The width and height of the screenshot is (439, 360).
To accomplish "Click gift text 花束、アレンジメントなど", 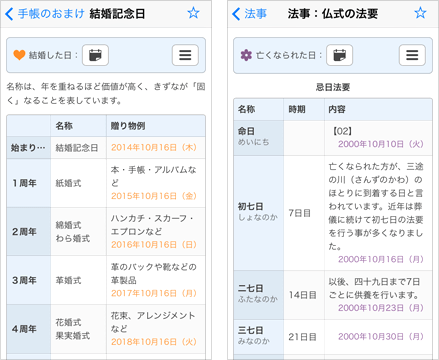I will click(x=153, y=322).
